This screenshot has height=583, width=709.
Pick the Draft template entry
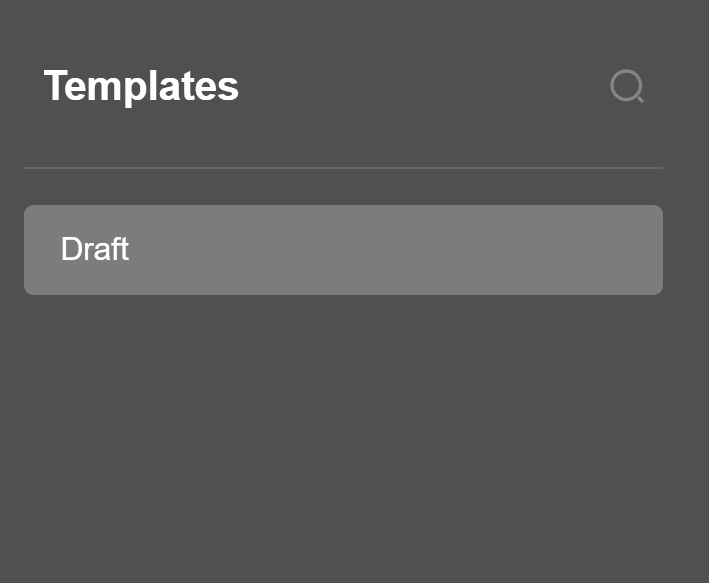point(343,250)
